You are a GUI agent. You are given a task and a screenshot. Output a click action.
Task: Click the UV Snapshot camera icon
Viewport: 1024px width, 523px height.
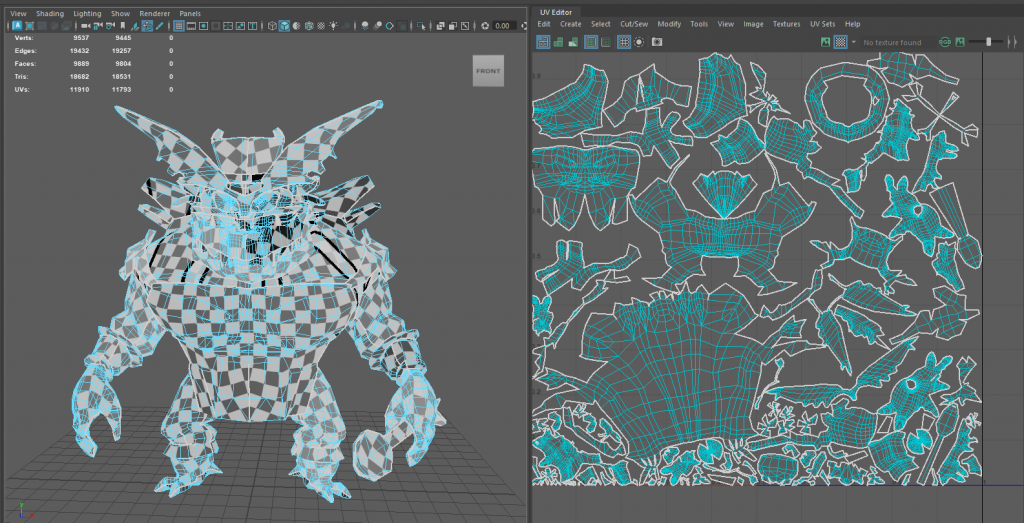click(x=657, y=42)
